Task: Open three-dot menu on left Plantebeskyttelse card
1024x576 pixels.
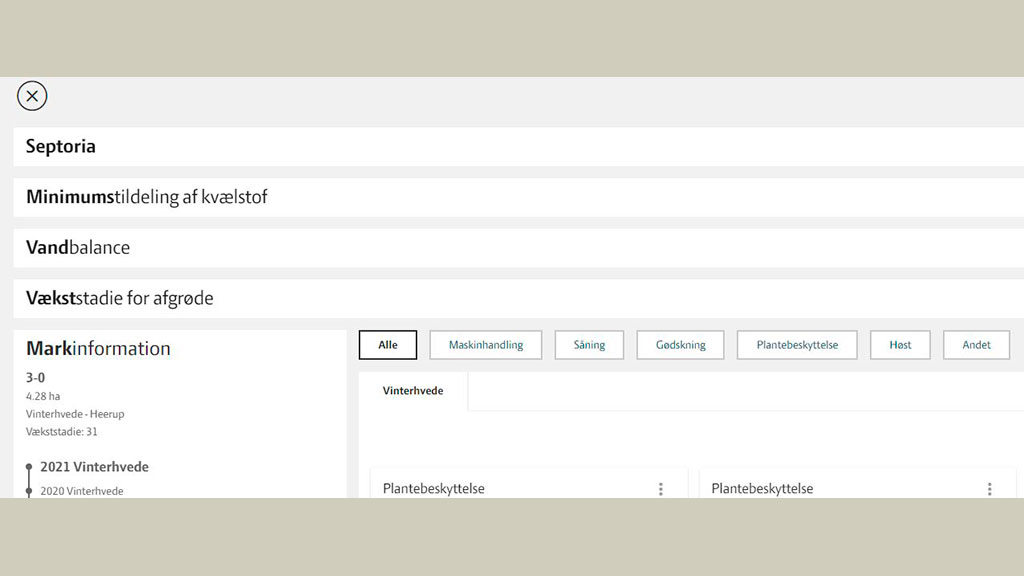Action: click(x=661, y=489)
